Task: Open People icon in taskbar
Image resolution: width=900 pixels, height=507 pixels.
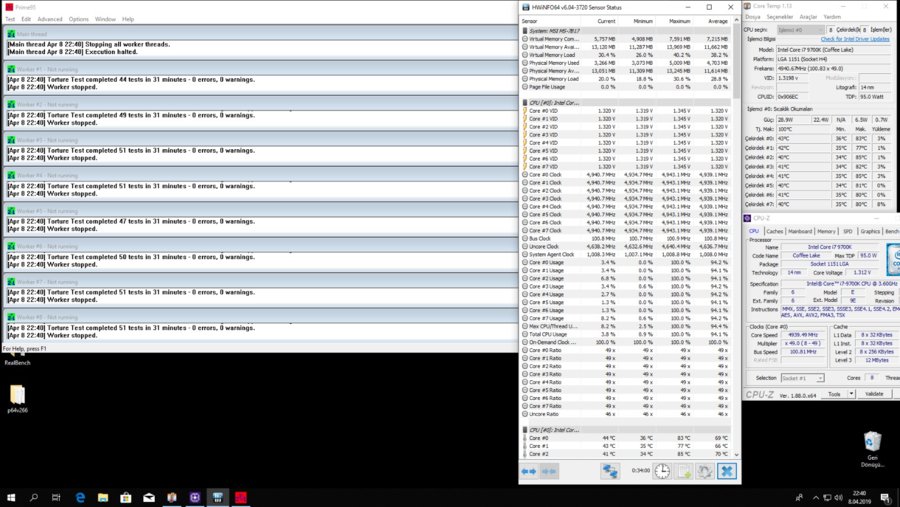Action: (x=799, y=497)
